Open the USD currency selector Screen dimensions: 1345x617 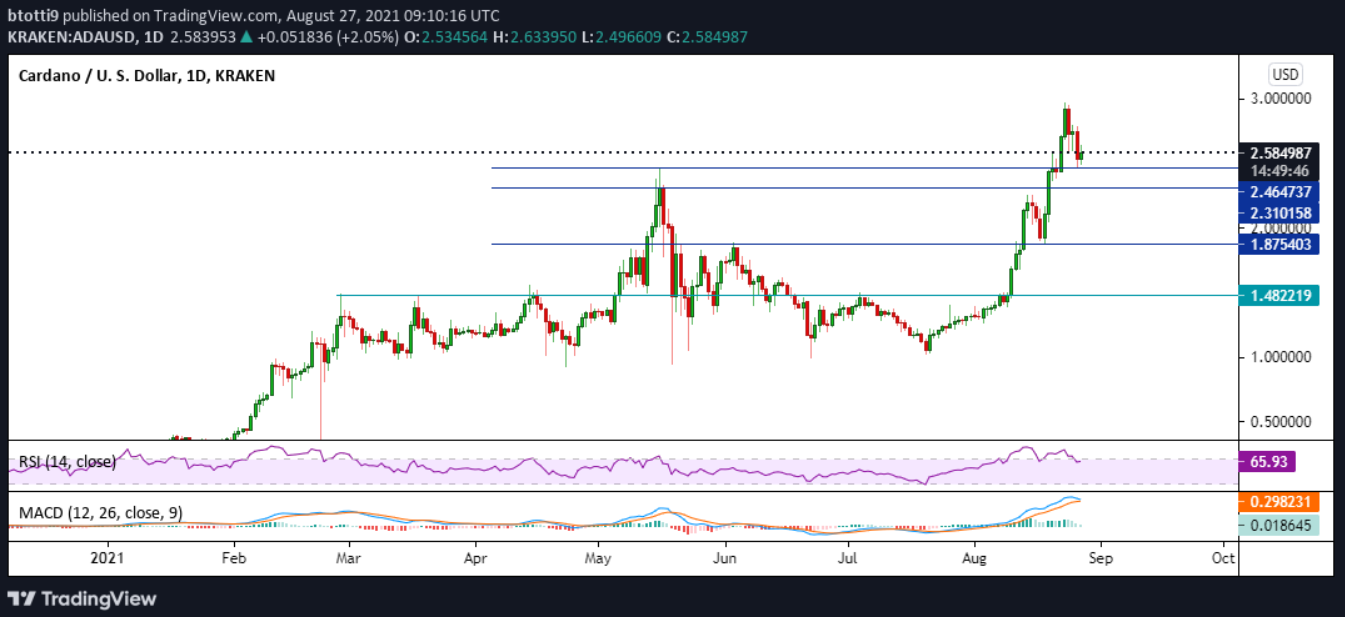(x=1284, y=75)
